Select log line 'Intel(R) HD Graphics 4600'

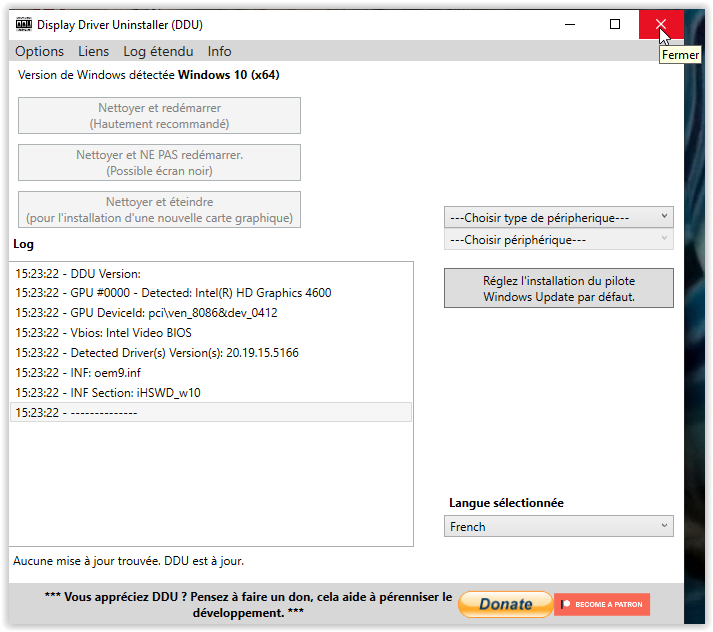click(211, 293)
